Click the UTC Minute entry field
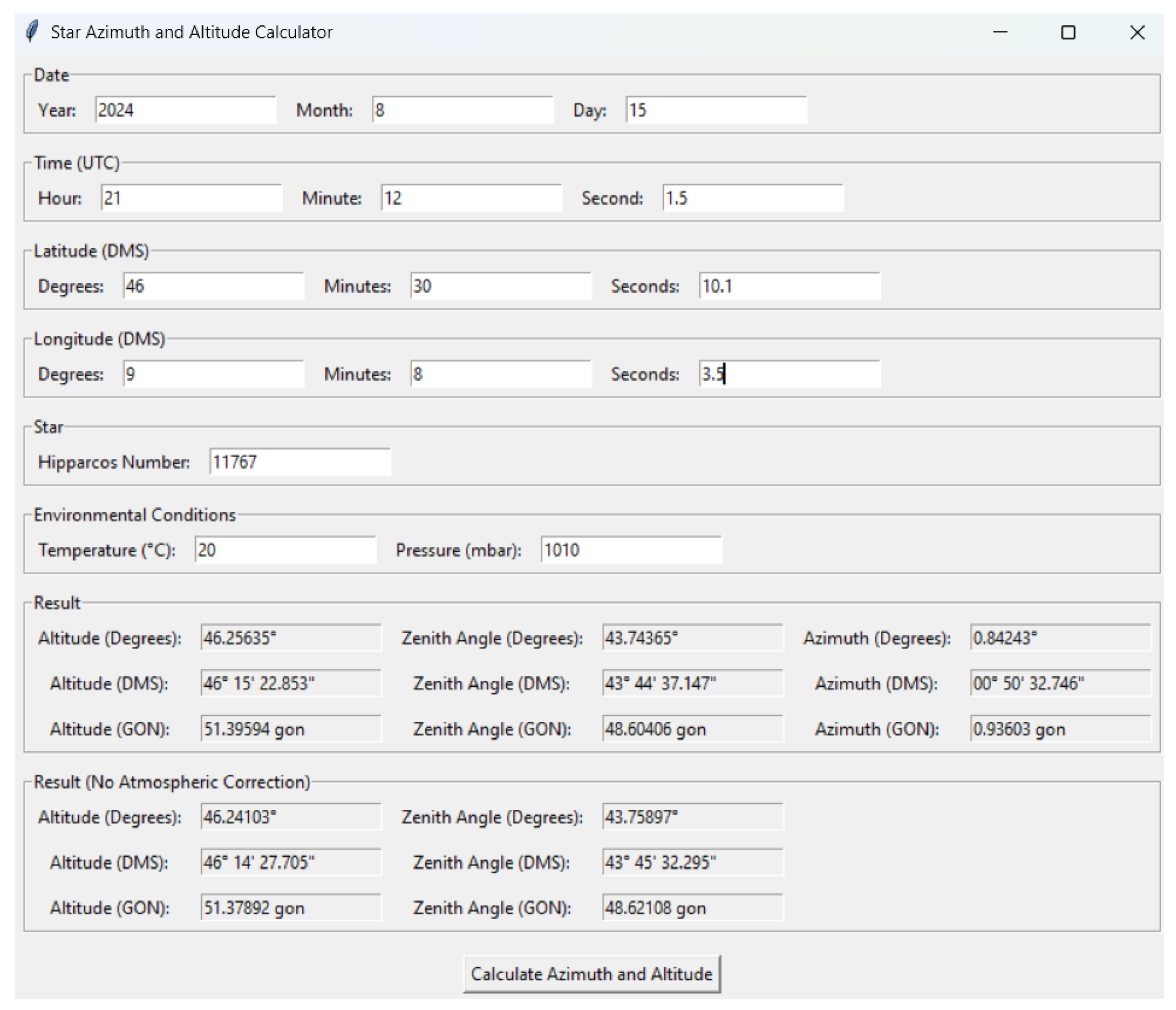1176x1010 pixels. (471, 198)
